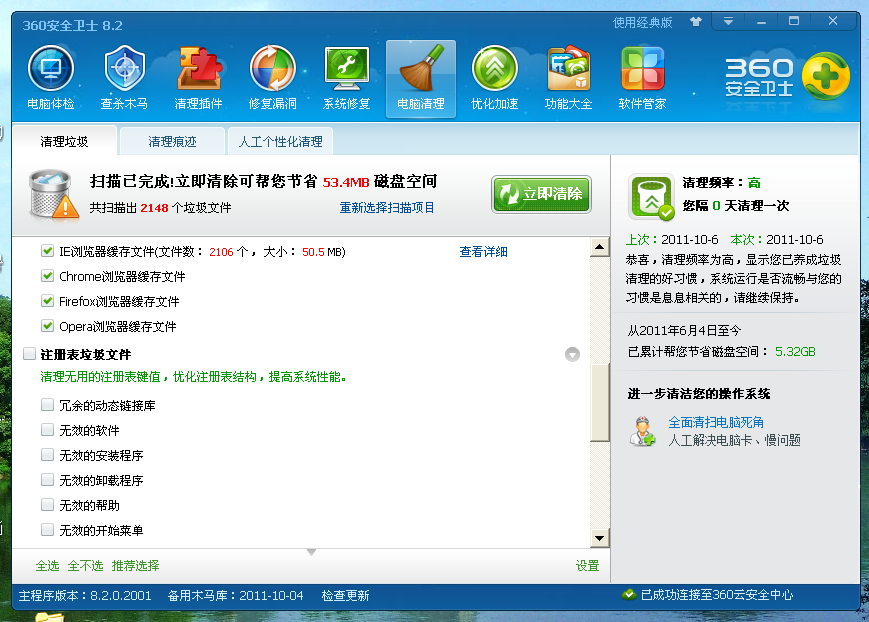Open 全面清扫电脑死角 link
Screen dimensions: 869x622
(x=716, y=422)
